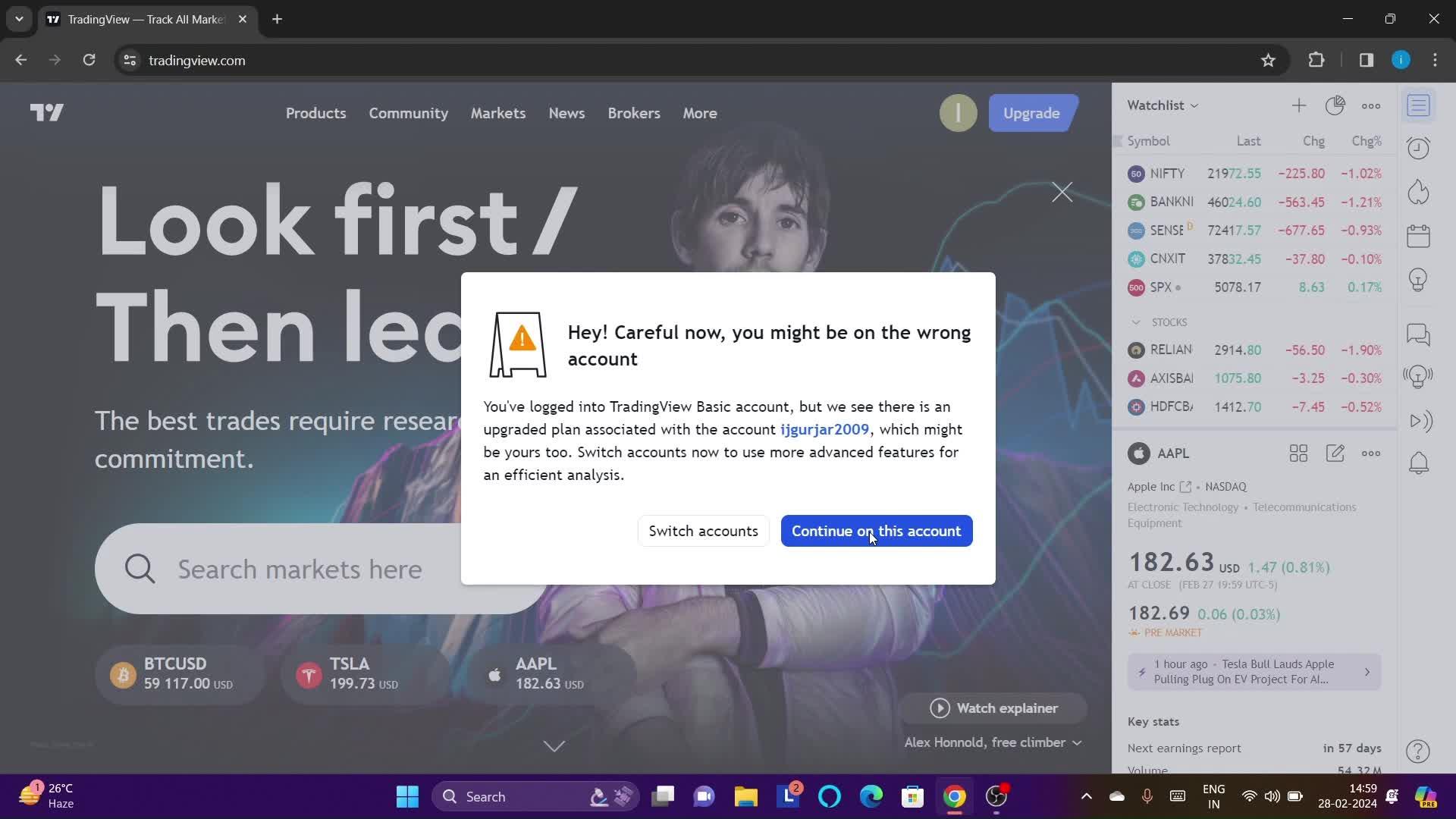The image size is (1456, 819).
Task: Open the Notifications bell icon
Action: coord(1418,463)
